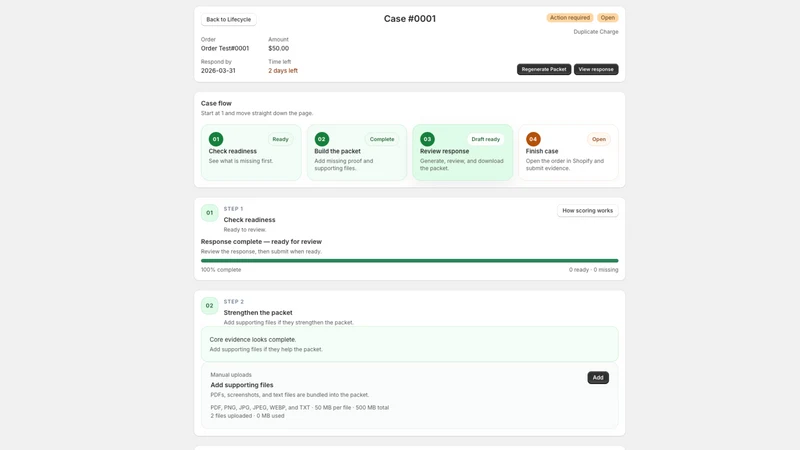Click the 01 circle in case flow

point(216,139)
